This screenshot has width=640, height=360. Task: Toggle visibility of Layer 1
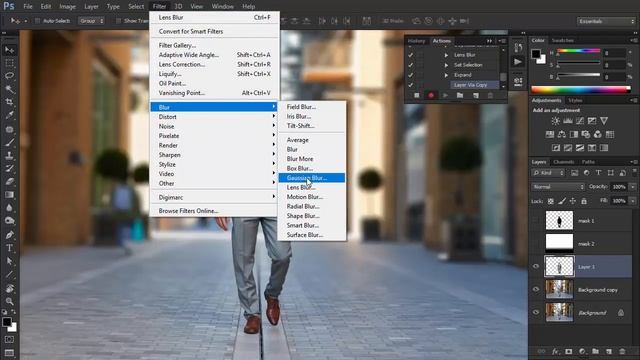coord(536,267)
